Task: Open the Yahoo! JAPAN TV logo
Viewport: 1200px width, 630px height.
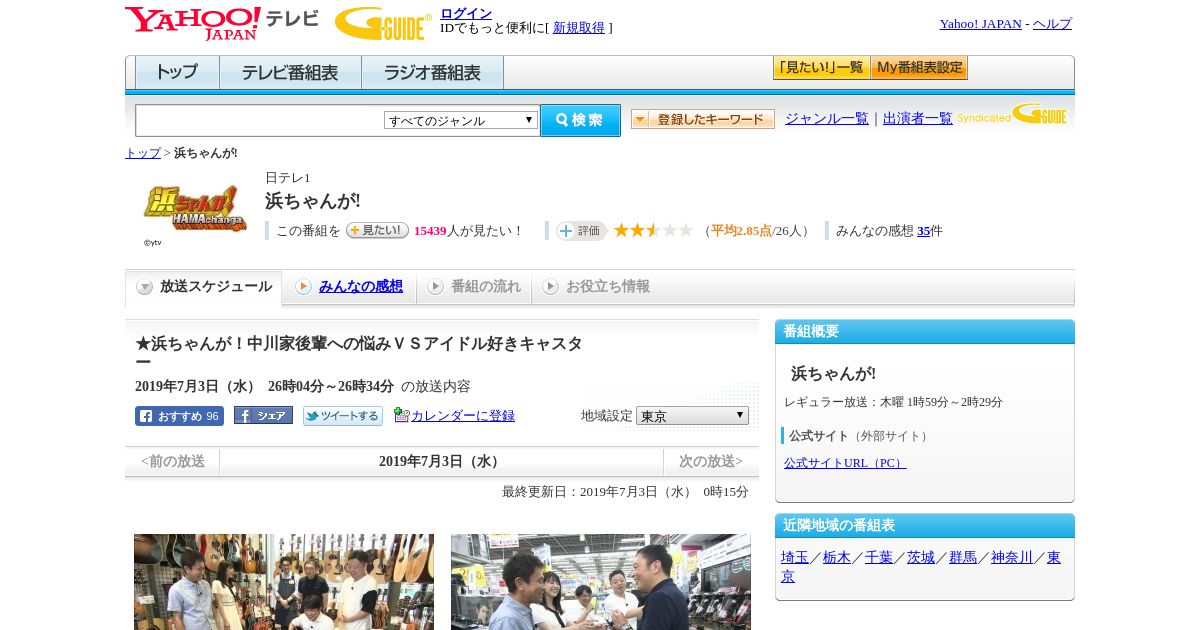Action: [222, 23]
